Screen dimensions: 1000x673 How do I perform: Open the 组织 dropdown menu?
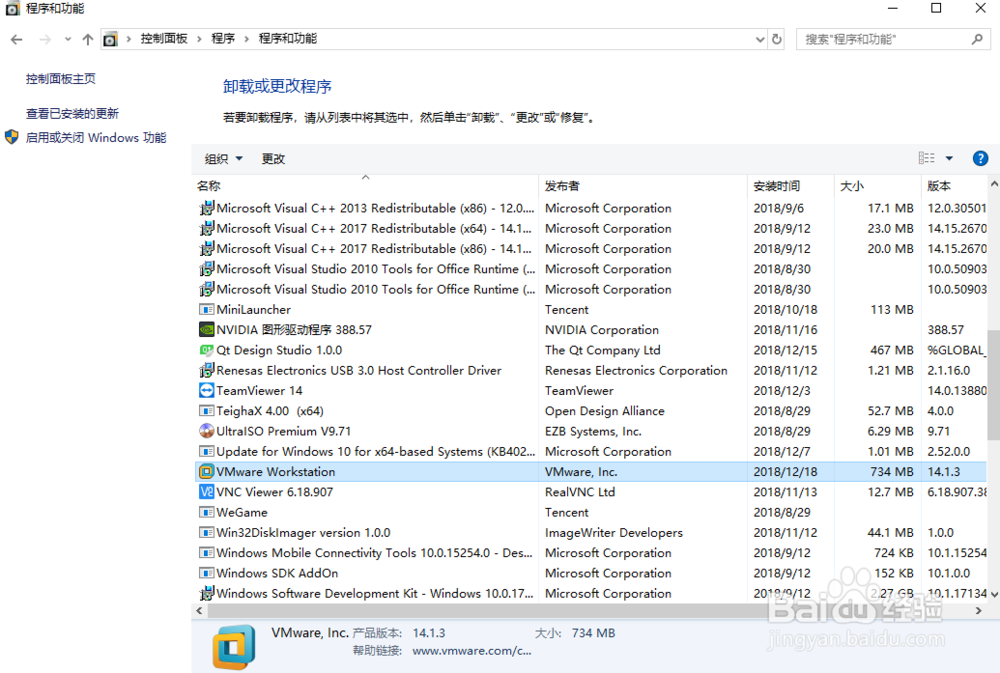coord(223,159)
